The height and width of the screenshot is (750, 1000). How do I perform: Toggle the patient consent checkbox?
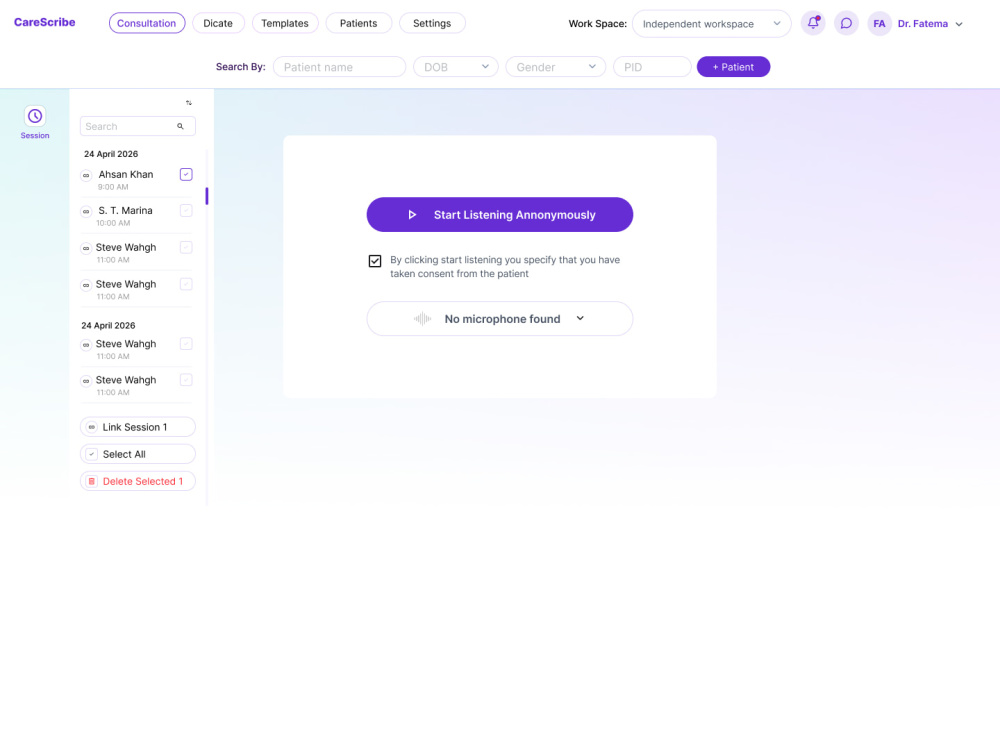375,261
